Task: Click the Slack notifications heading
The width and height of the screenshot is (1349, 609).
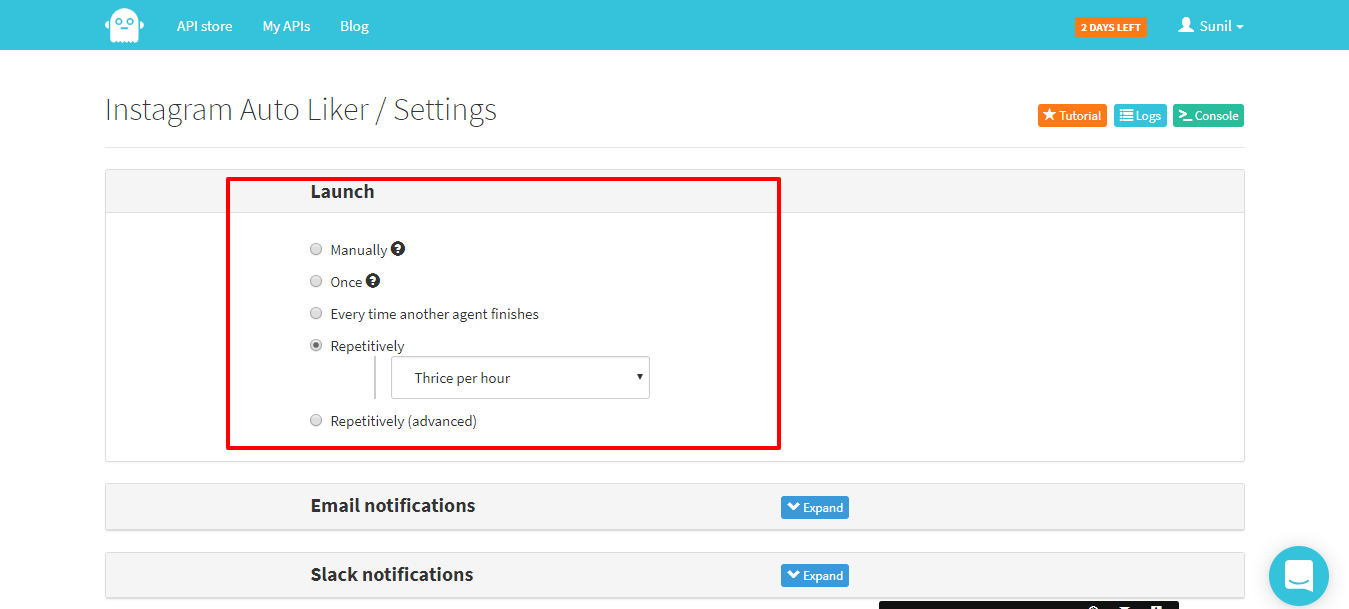Action: [392, 574]
